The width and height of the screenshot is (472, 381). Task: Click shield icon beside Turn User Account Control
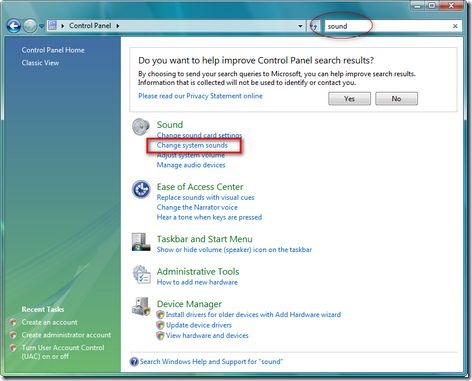pos(13,348)
